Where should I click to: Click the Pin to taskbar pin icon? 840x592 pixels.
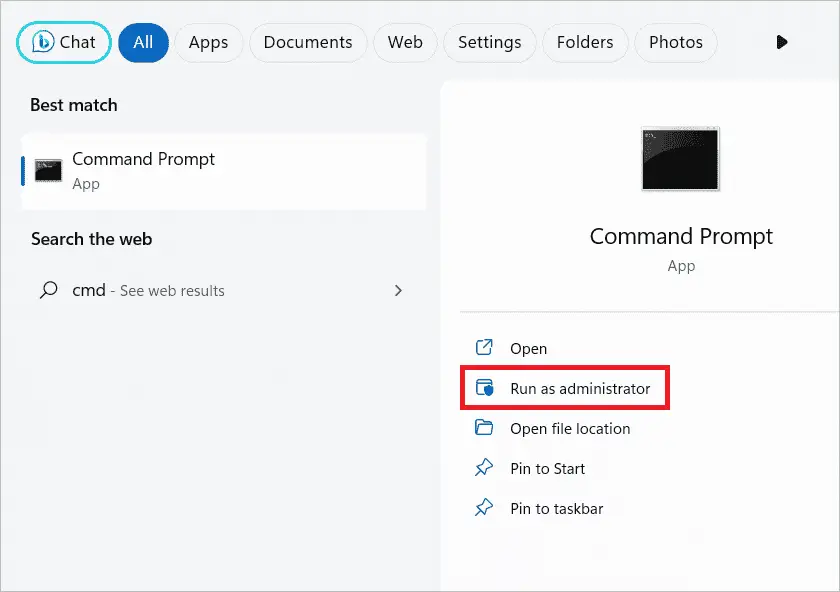[483, 508]
